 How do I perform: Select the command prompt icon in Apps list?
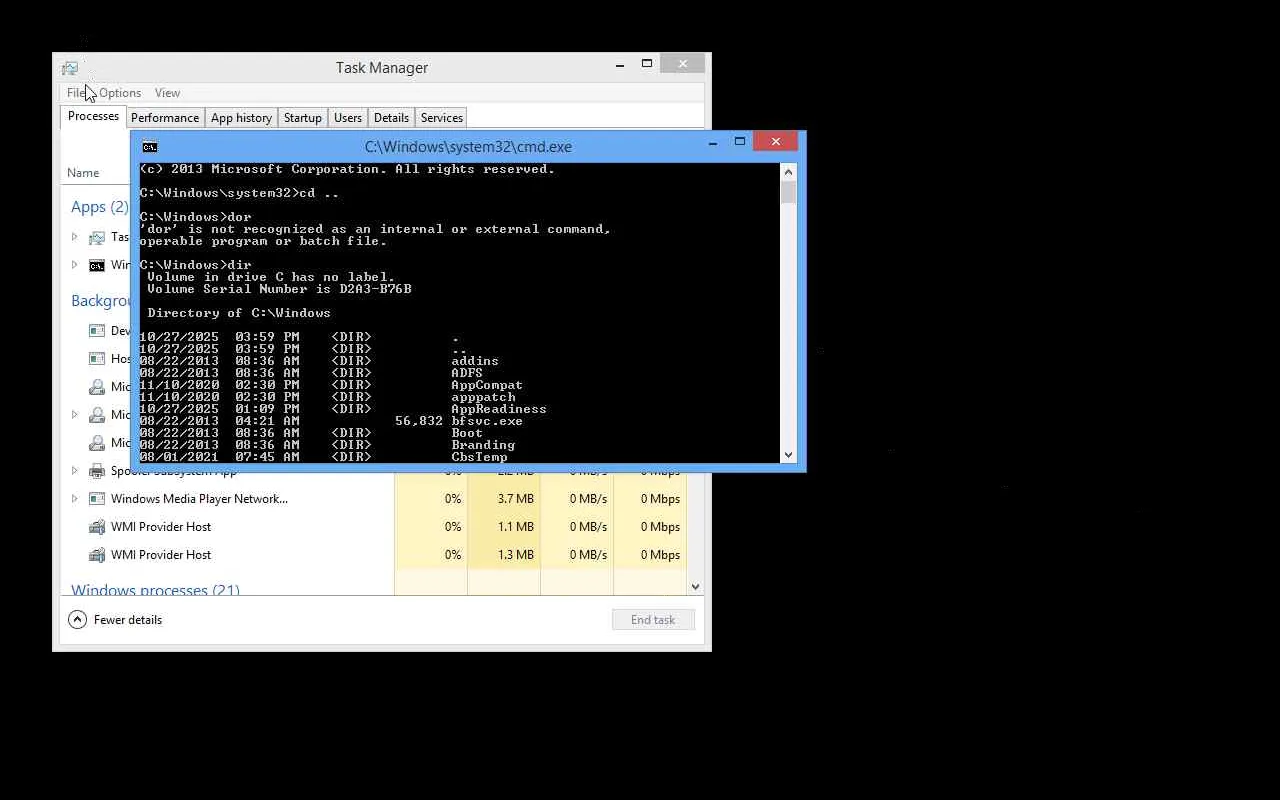pos(97,265)
